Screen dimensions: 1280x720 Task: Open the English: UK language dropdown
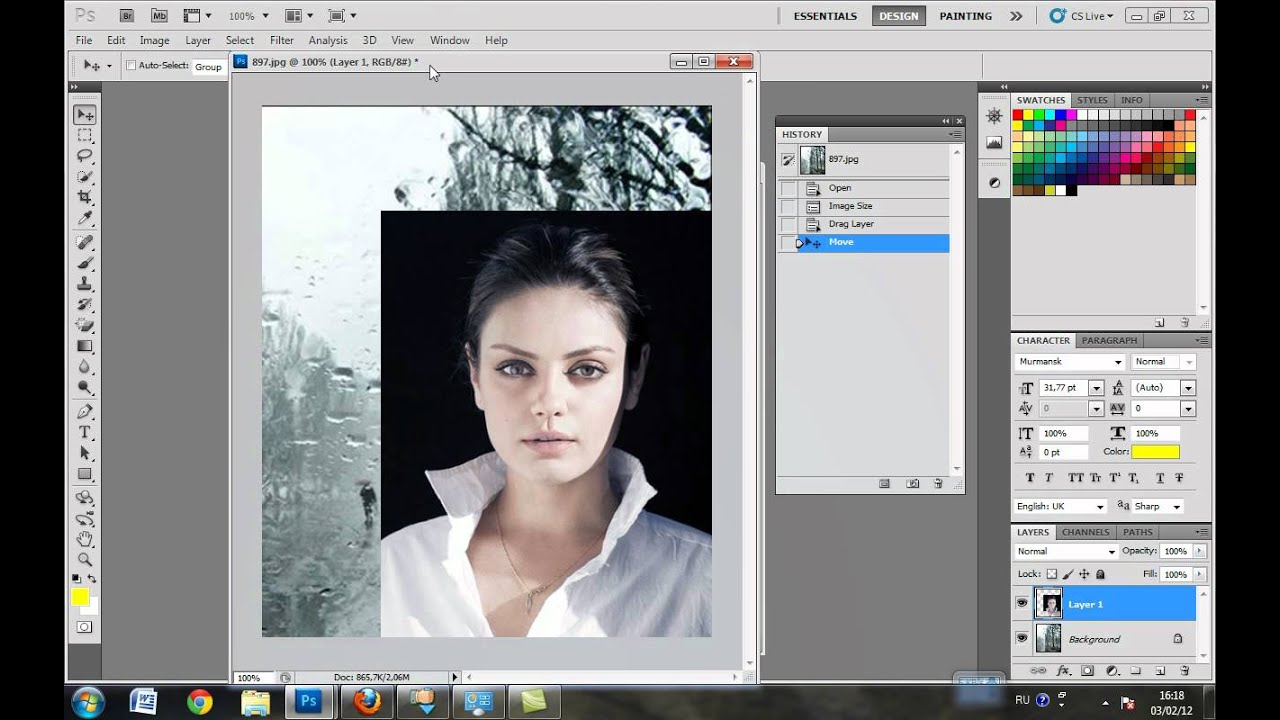(x=1060, y=506)
